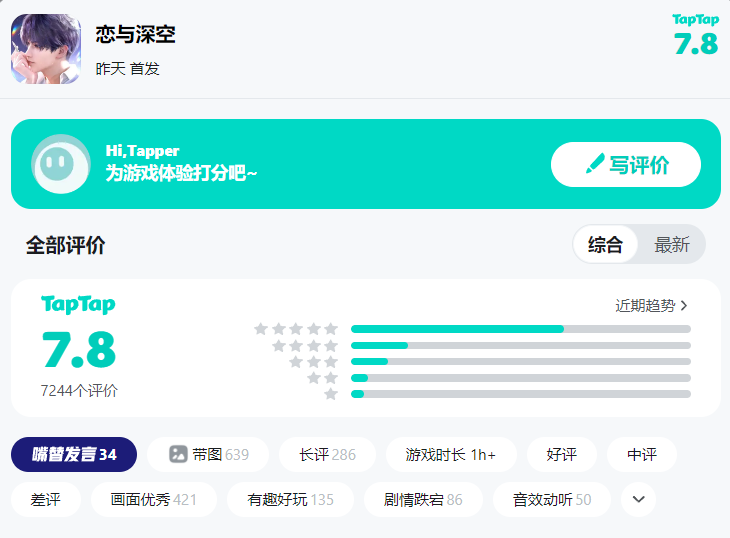
Task: Filter reviews by 画面优秀 tag
Action: pos(154,499)
